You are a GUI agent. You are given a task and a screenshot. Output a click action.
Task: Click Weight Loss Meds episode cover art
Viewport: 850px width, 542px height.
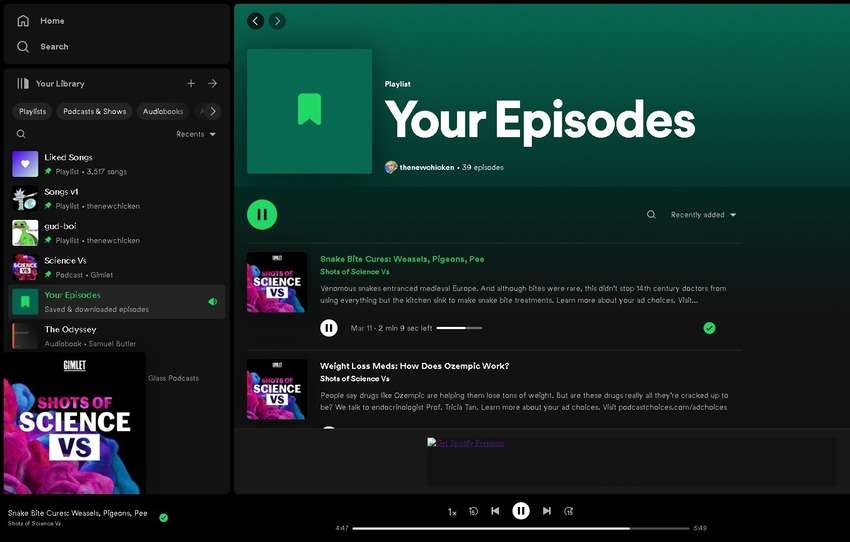coord(277,390)
